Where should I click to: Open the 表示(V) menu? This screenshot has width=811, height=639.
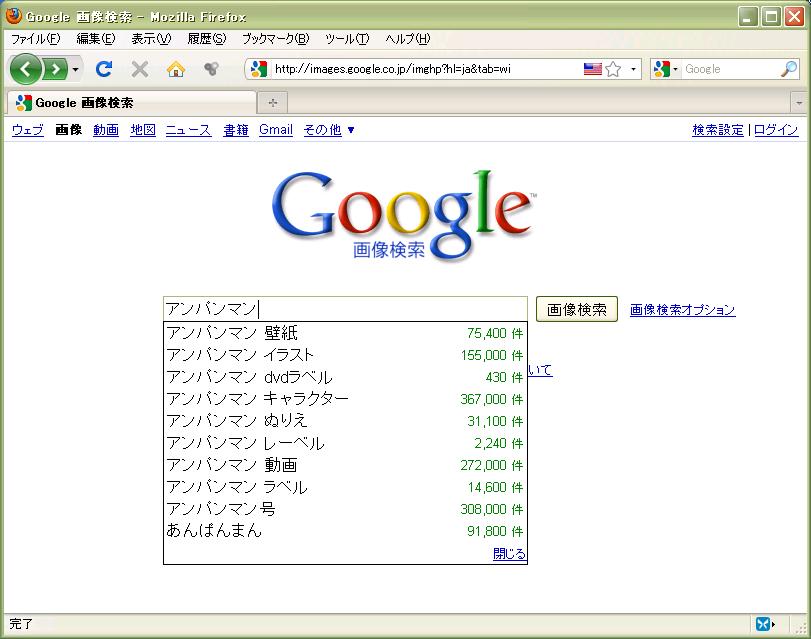151,39
